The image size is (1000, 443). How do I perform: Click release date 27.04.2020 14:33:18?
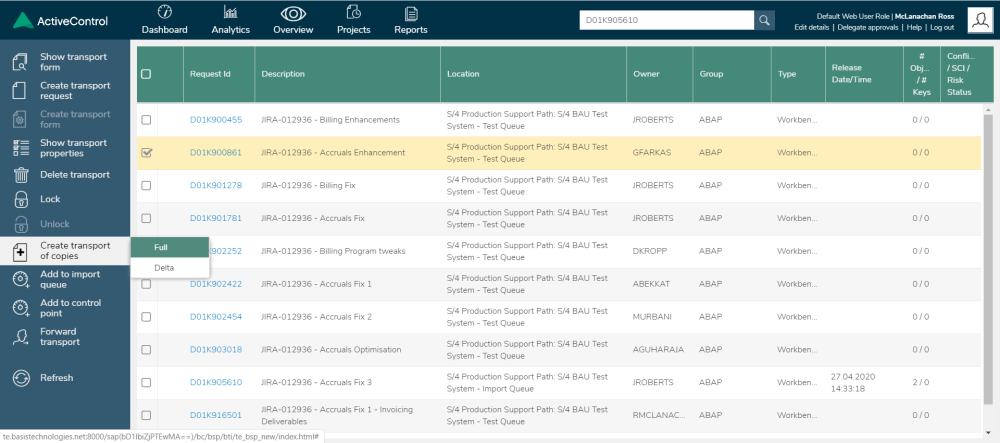tap(853, 382)
